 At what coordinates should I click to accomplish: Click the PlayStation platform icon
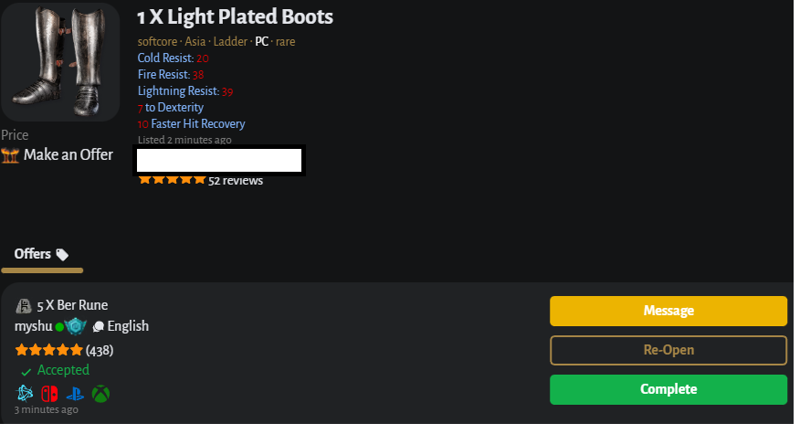pos(75,394)
